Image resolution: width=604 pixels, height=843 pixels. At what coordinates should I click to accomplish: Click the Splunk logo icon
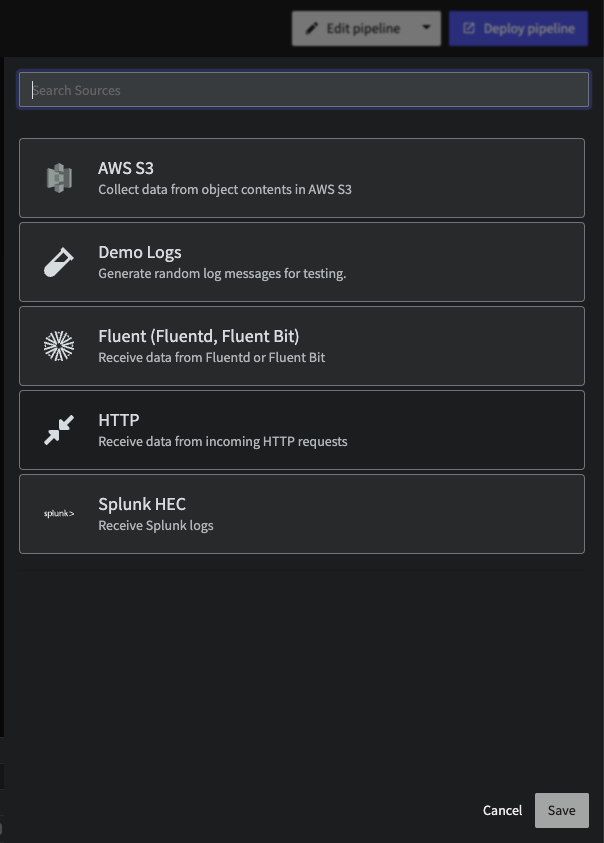[x=59, y=513]
